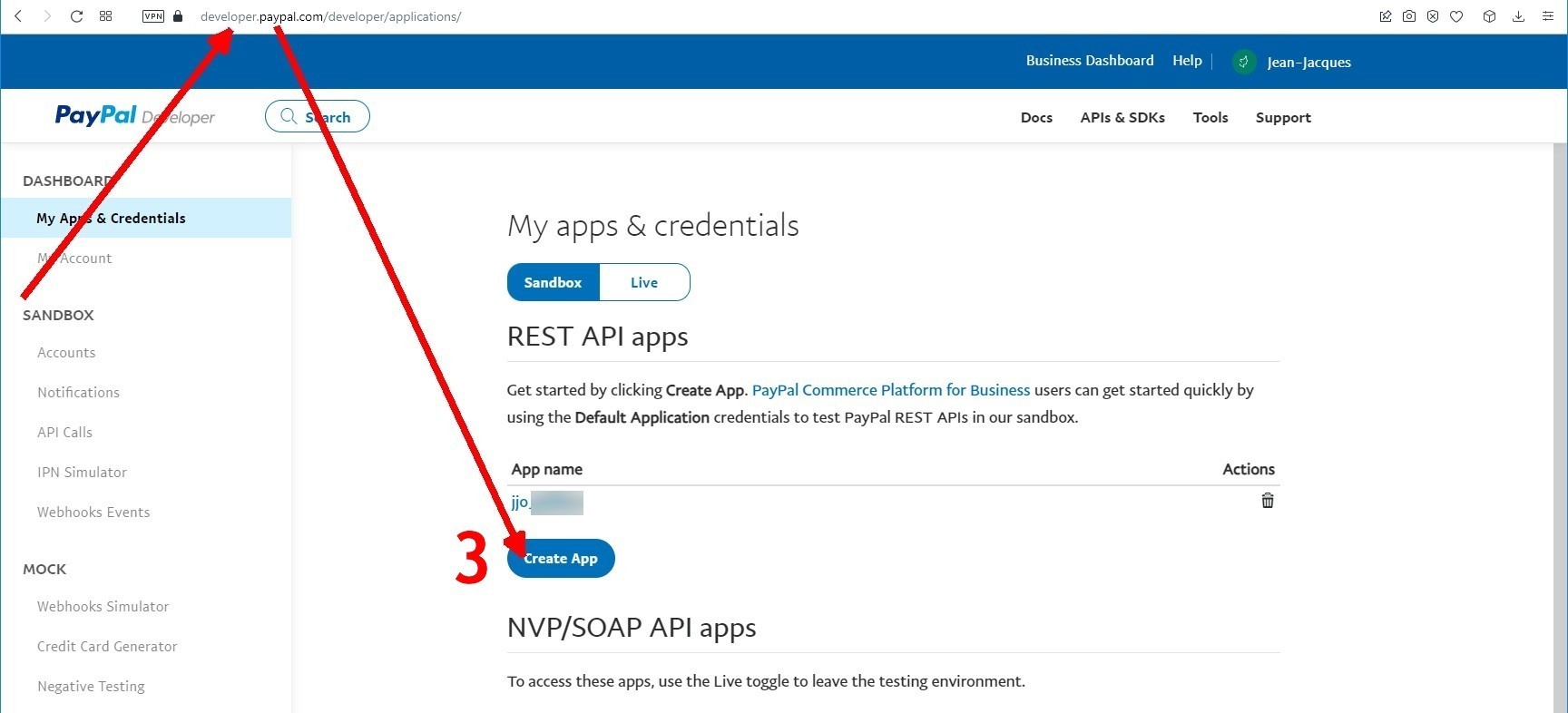Screen dimensions: 1568x713
Task: Open the VPN badge in the address bar
Action: 153,16
